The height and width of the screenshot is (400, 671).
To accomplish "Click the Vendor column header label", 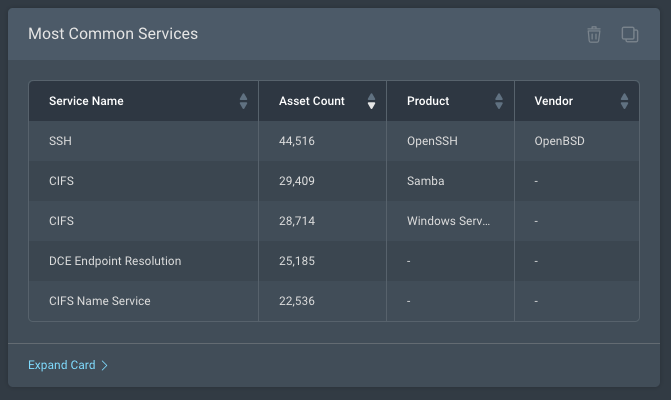I will (554, 101).
